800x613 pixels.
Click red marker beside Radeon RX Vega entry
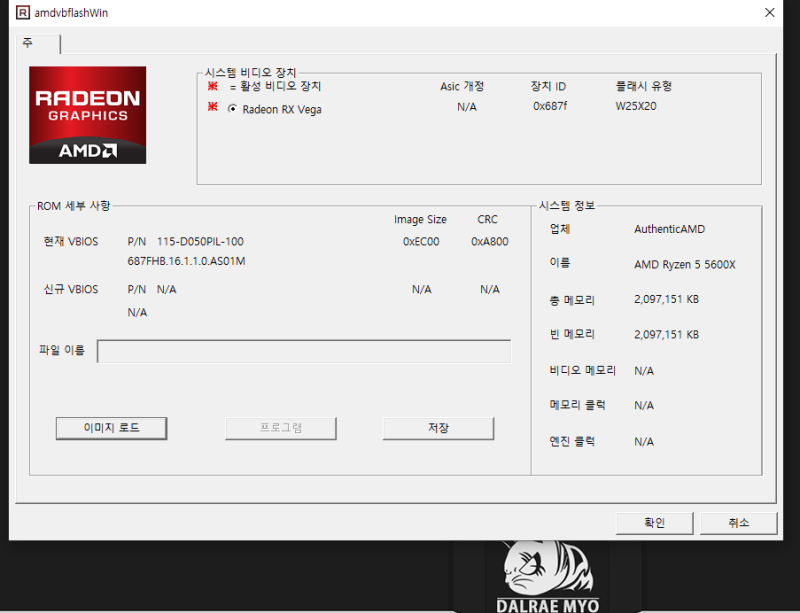[x=211, y=109]
